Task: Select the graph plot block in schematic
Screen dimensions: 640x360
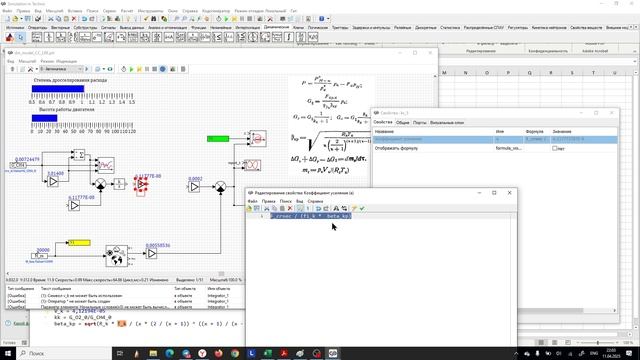Action: click(x=105, y=165)
